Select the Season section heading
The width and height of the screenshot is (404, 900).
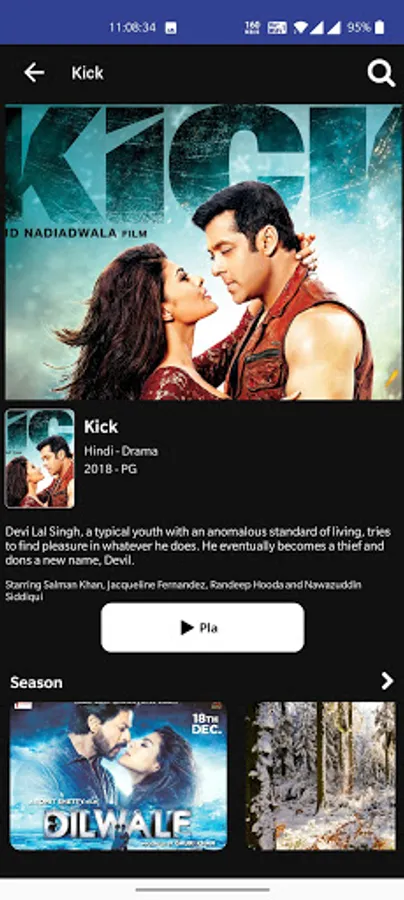point(36,682)
